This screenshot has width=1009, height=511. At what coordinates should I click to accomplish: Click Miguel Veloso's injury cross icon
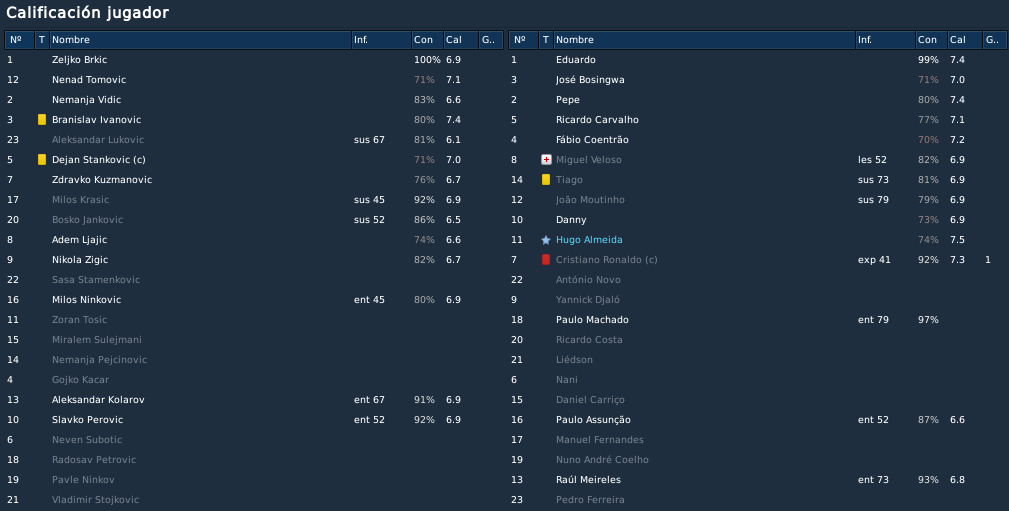(546, 160)
